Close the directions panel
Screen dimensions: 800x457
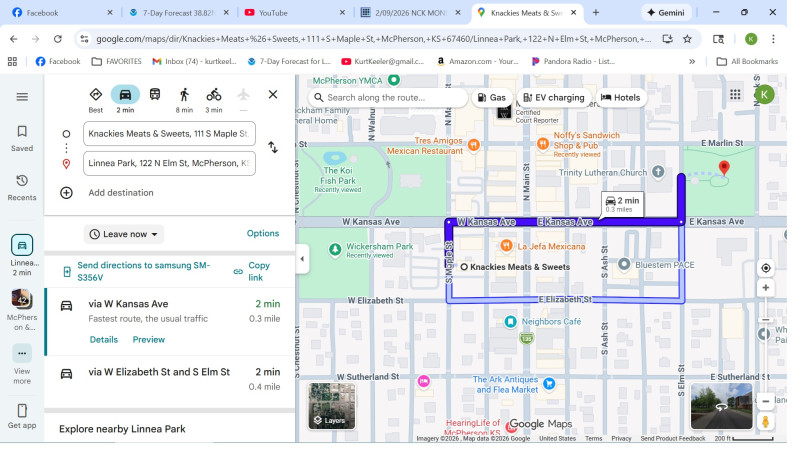[273, 94]
